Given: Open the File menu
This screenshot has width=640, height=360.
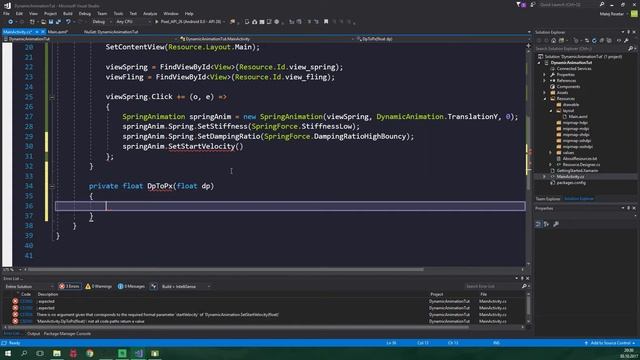Looking at the screenshot, I should pos(7,13).
